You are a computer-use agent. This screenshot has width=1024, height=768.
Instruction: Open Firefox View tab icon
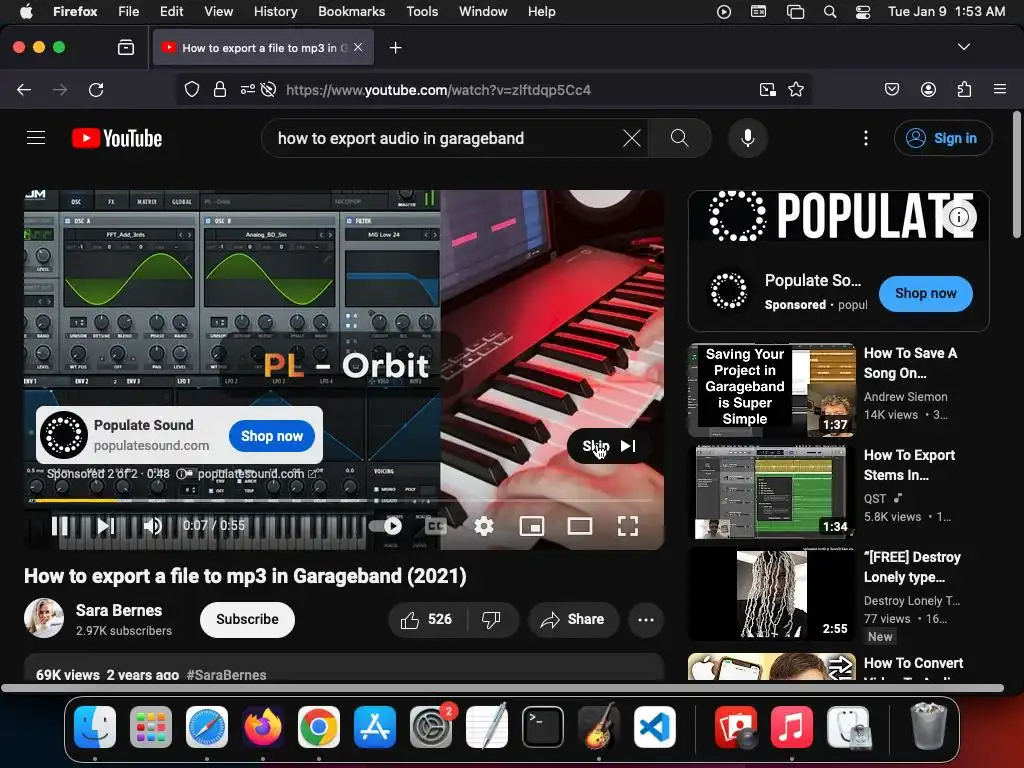[x=125, y=48]
